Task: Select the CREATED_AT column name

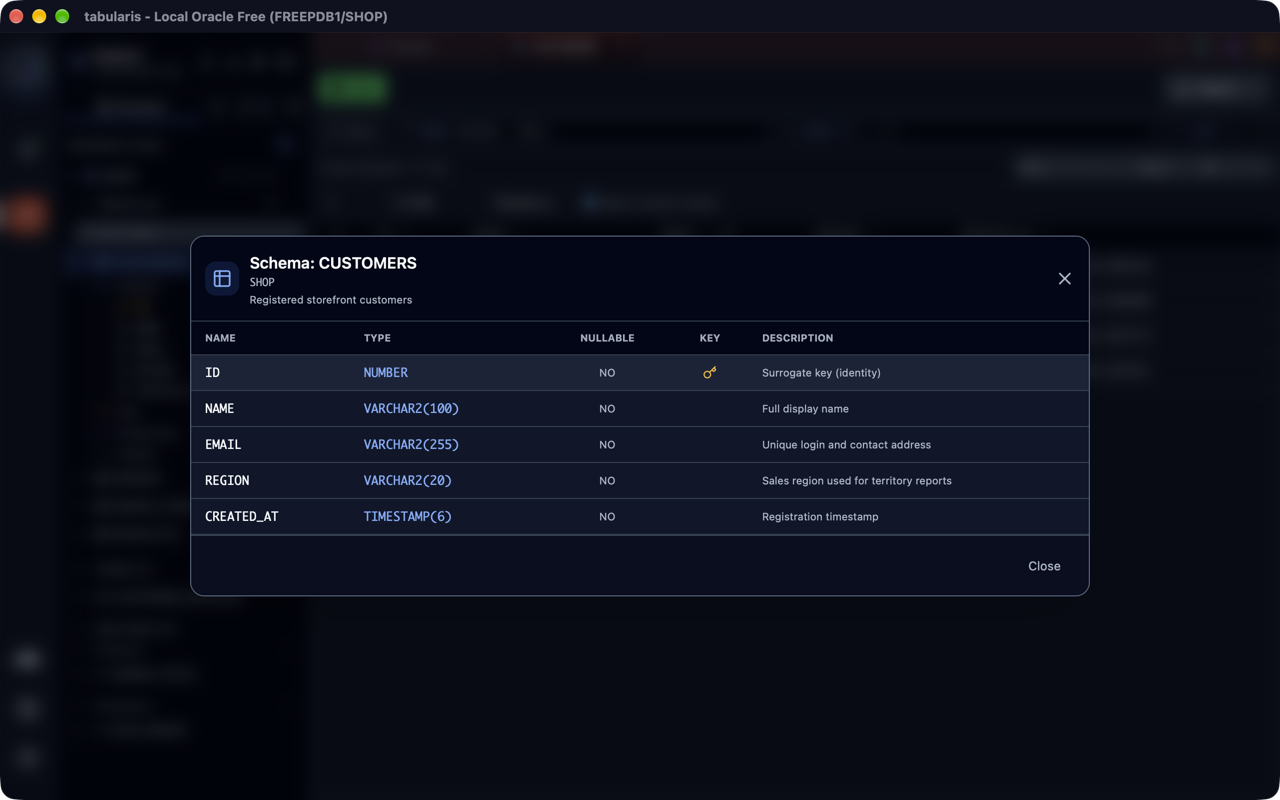Action: [242, 517]
